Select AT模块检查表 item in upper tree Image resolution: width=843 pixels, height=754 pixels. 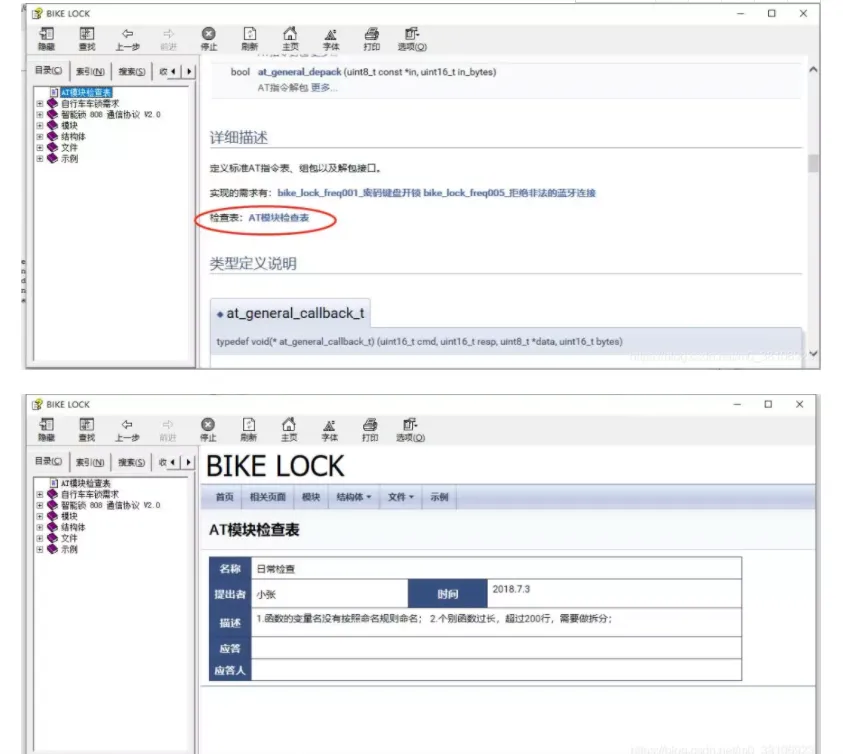(86, 93)
